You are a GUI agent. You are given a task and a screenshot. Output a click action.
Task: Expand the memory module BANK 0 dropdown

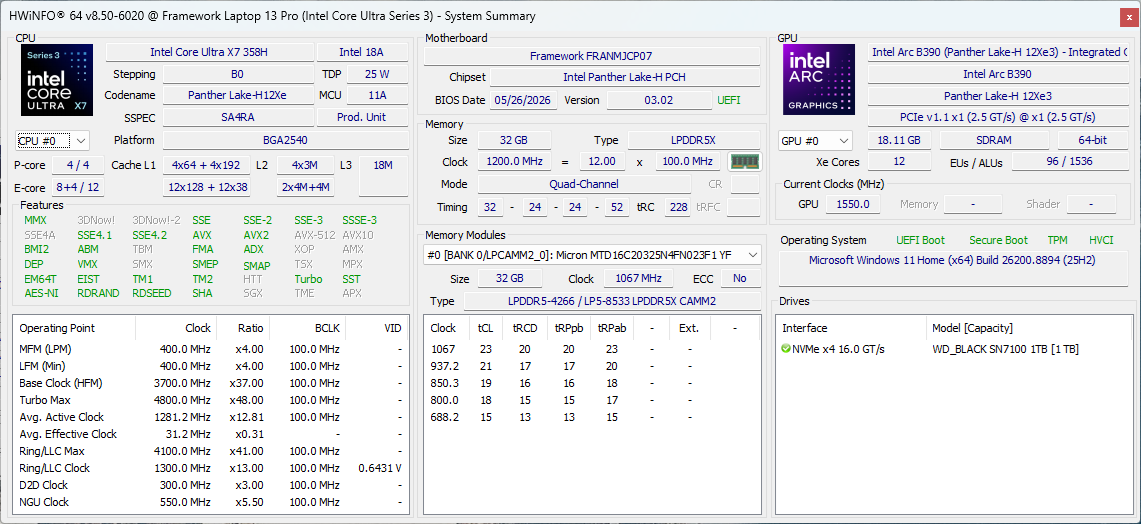coord(592,255)
